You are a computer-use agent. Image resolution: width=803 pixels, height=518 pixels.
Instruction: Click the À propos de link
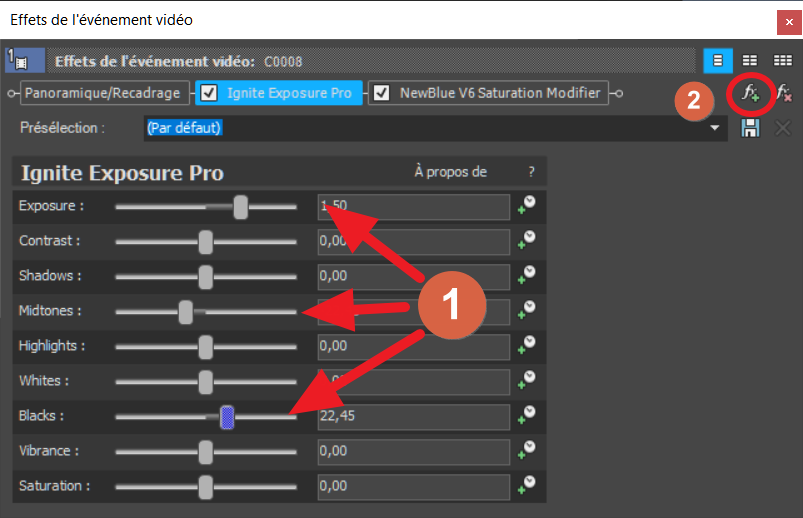[x=451, y=172]
